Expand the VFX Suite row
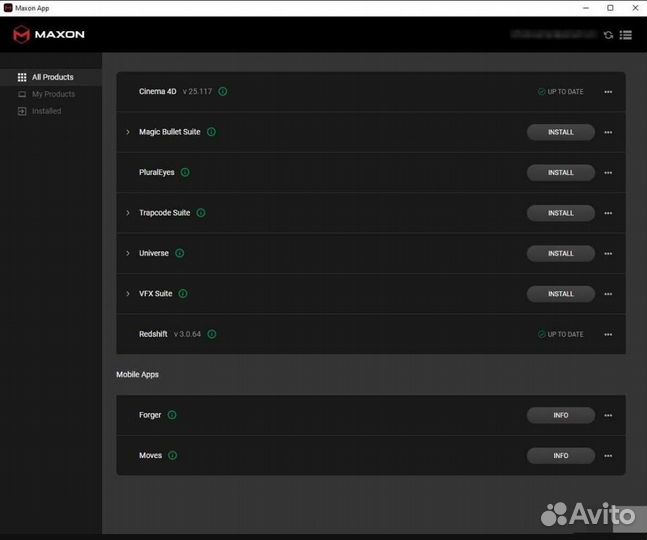Viewport: 647px width, 540px height. coord(128,294)
